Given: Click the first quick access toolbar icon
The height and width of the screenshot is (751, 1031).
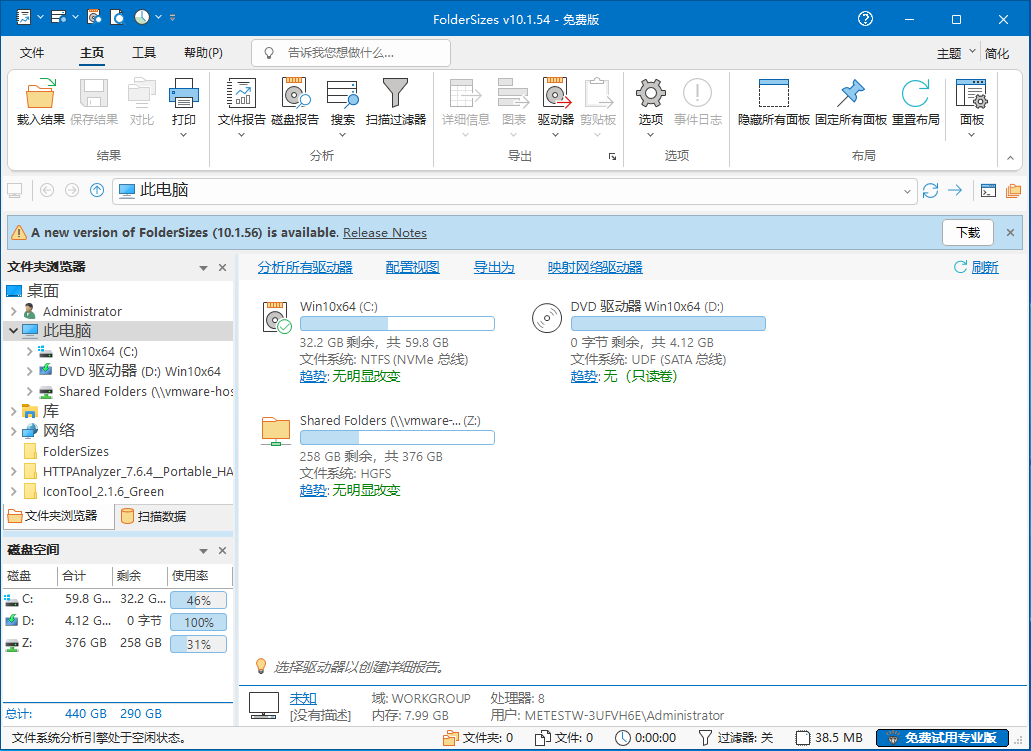Looking at the screenshot, I should (x=24, y=17).
